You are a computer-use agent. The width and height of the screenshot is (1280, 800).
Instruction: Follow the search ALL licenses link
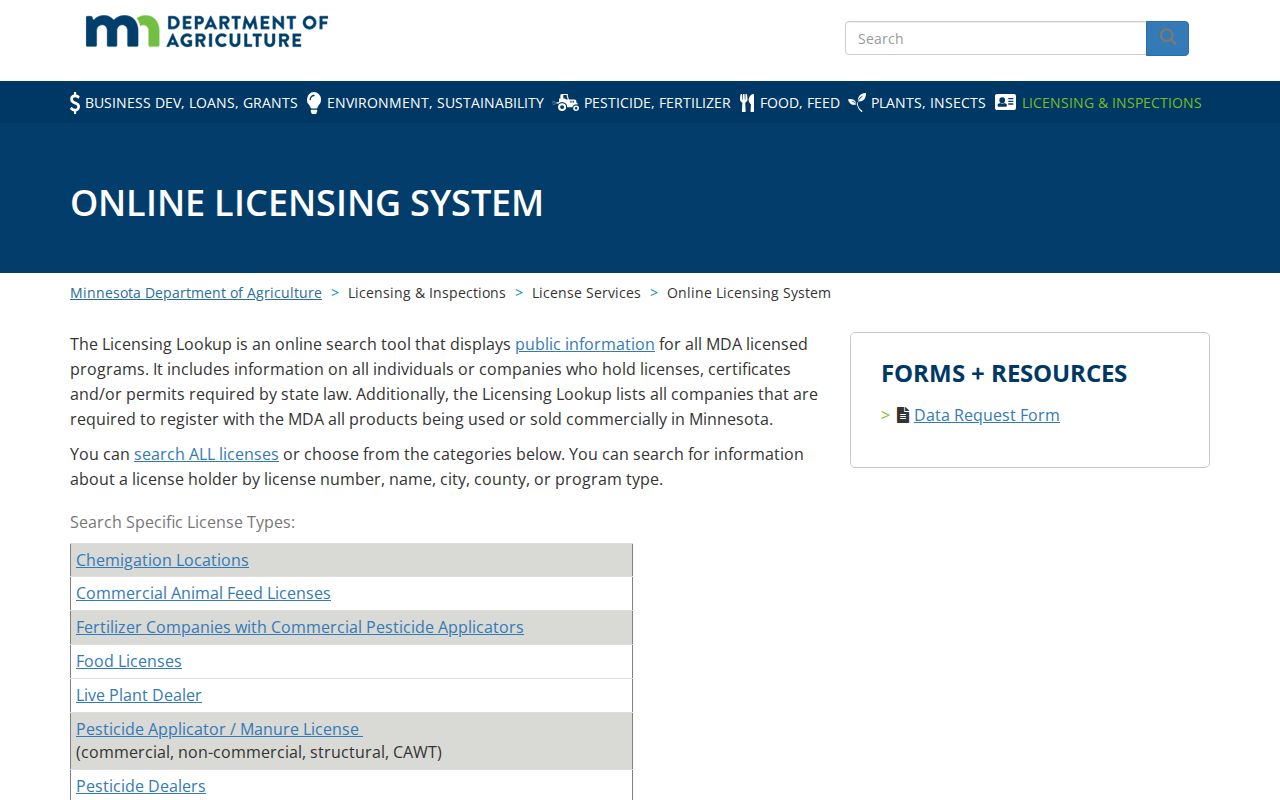pos(206,454)
